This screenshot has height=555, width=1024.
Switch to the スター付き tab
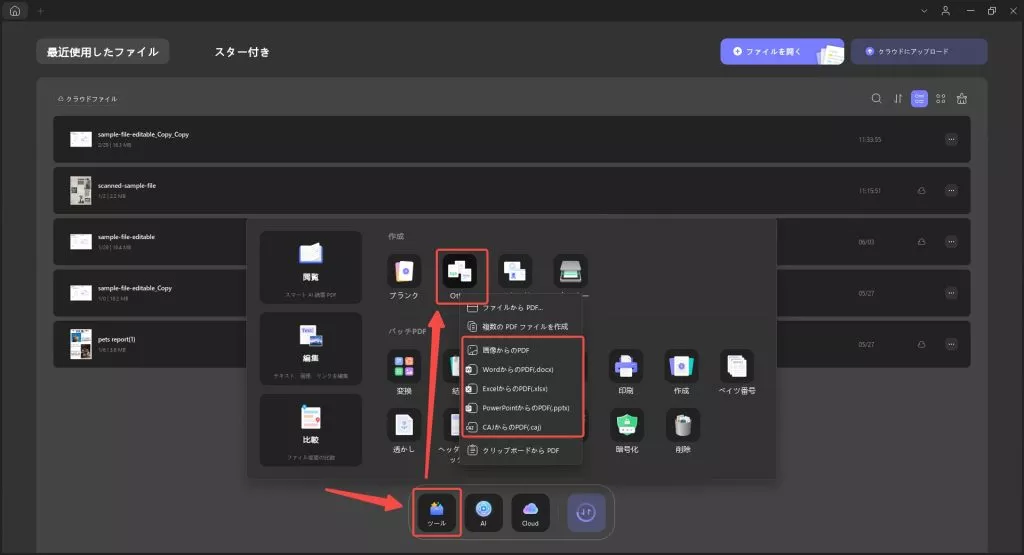242,52
